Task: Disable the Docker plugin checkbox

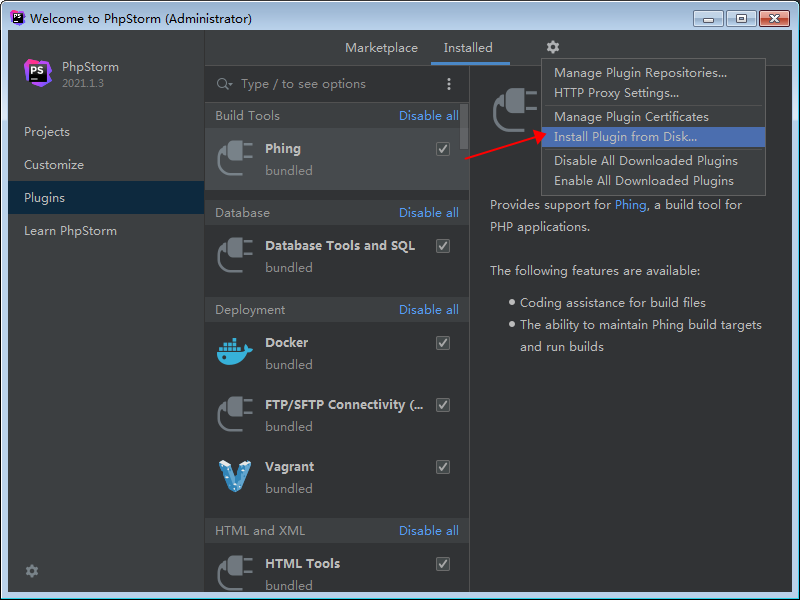Action: 443,343
